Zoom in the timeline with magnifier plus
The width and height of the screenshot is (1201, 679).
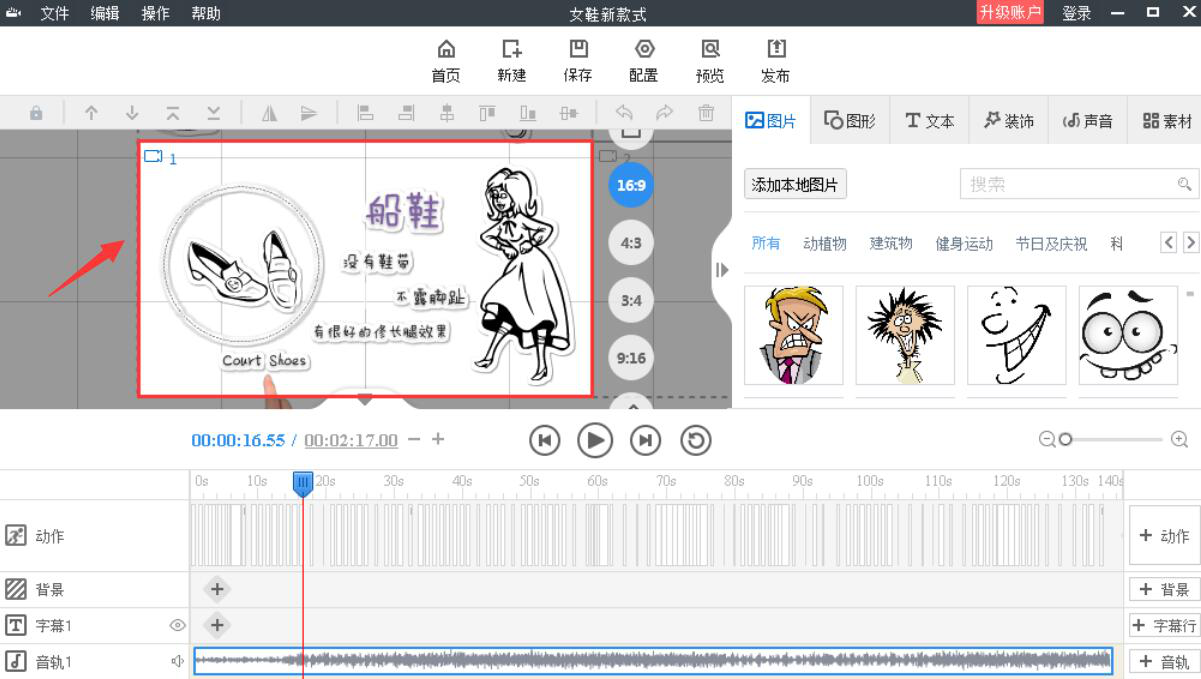(x=1180, y=439)
